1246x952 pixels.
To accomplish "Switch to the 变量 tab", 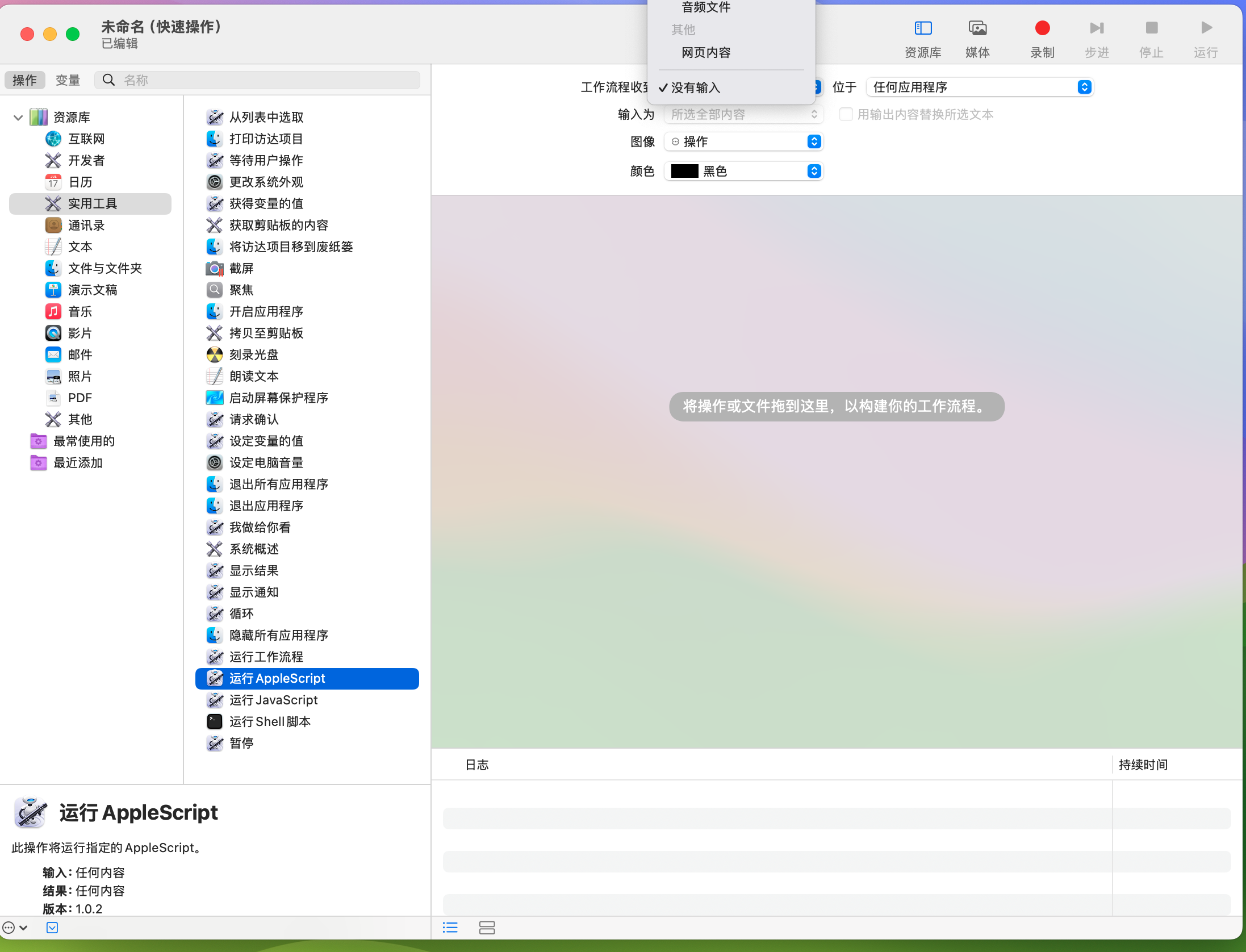I will 68,80.
